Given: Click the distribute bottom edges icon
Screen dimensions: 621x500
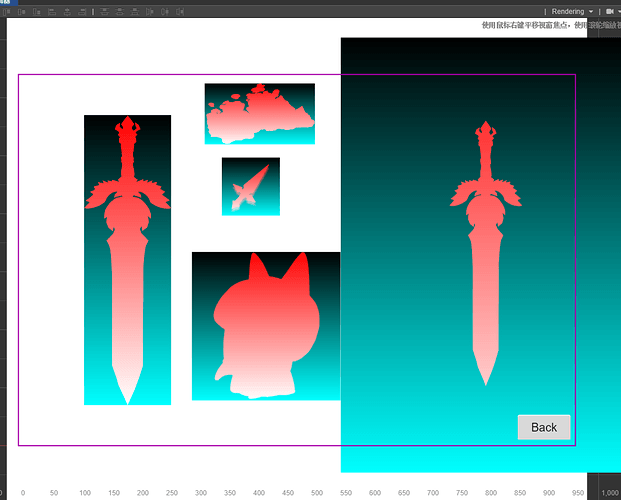Looking at the screenshot, I should point(135,12).
